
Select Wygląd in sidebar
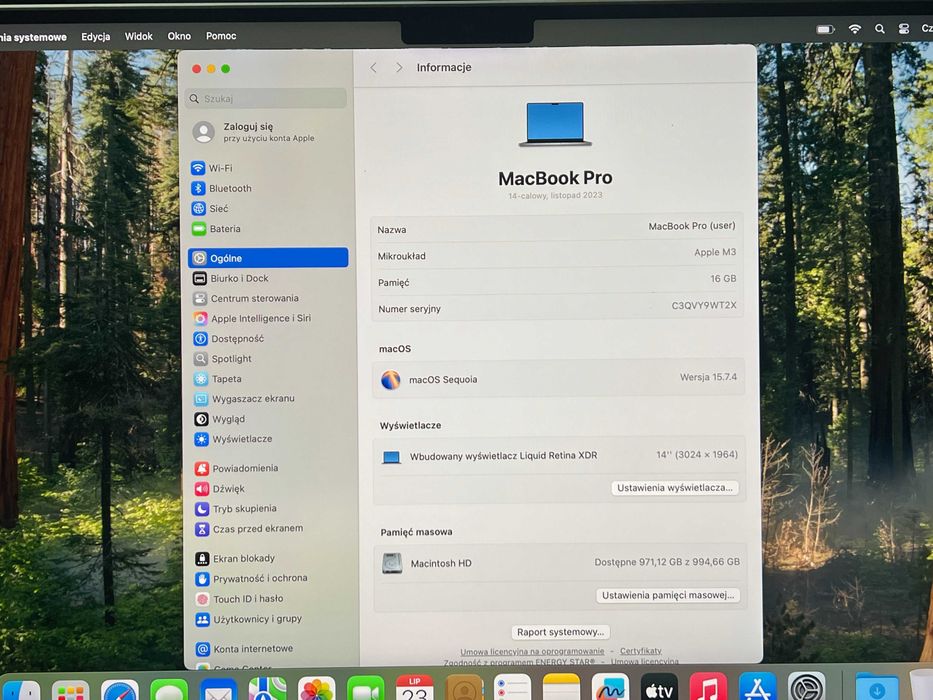coord(220,419)
